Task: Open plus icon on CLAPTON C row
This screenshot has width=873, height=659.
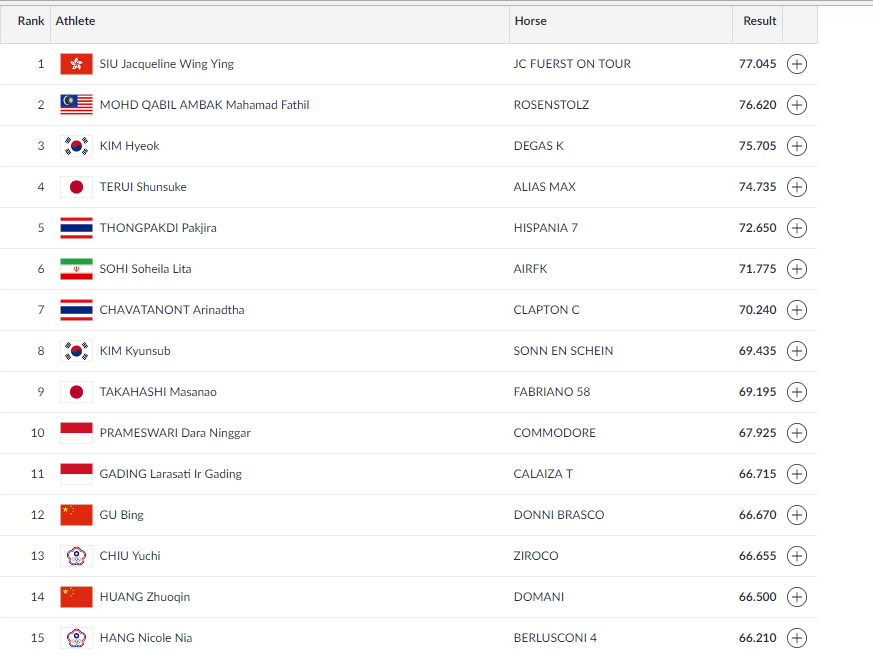Action: click(x=797, y=310)
